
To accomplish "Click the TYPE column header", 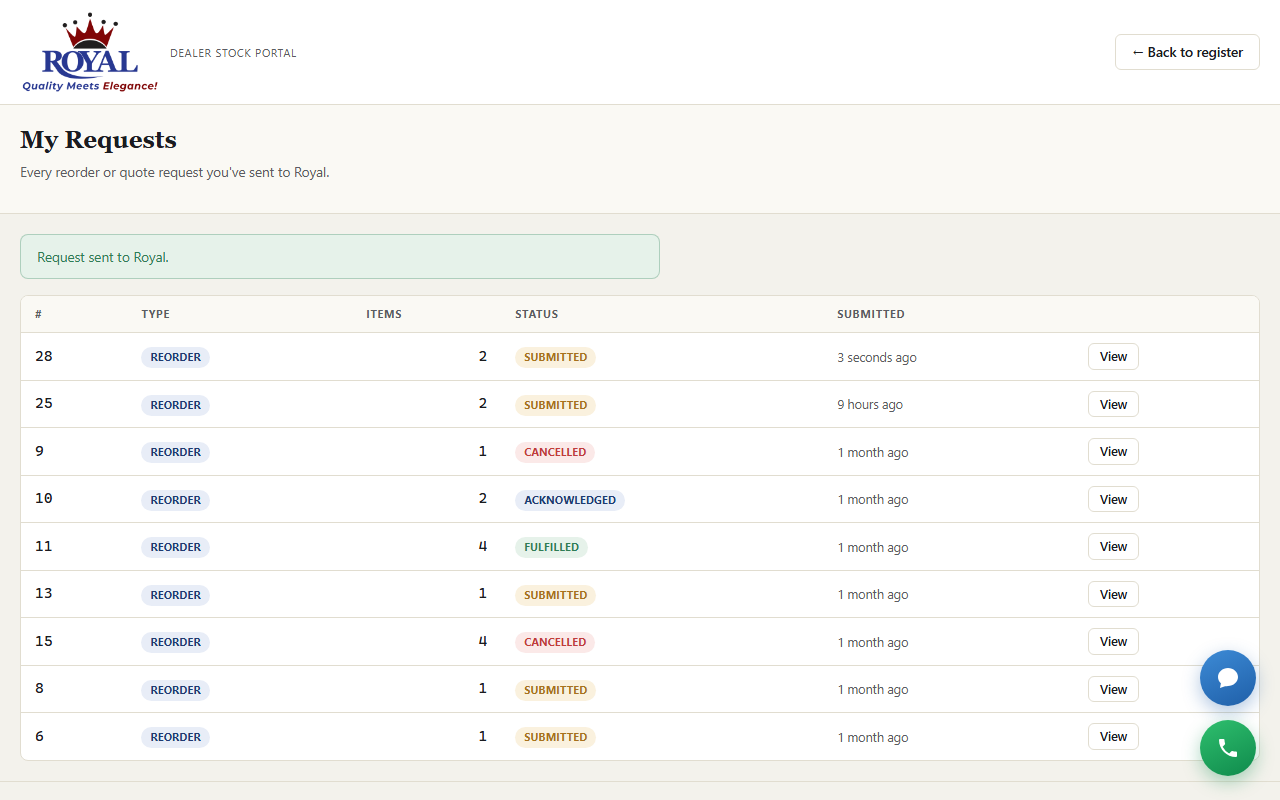I will tap(156, 314).
